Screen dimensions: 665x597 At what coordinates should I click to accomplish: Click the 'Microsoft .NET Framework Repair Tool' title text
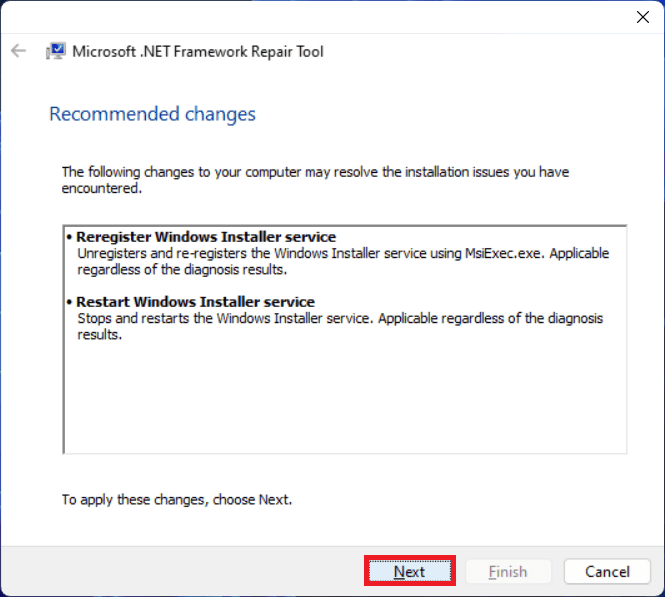click(198, 51)
